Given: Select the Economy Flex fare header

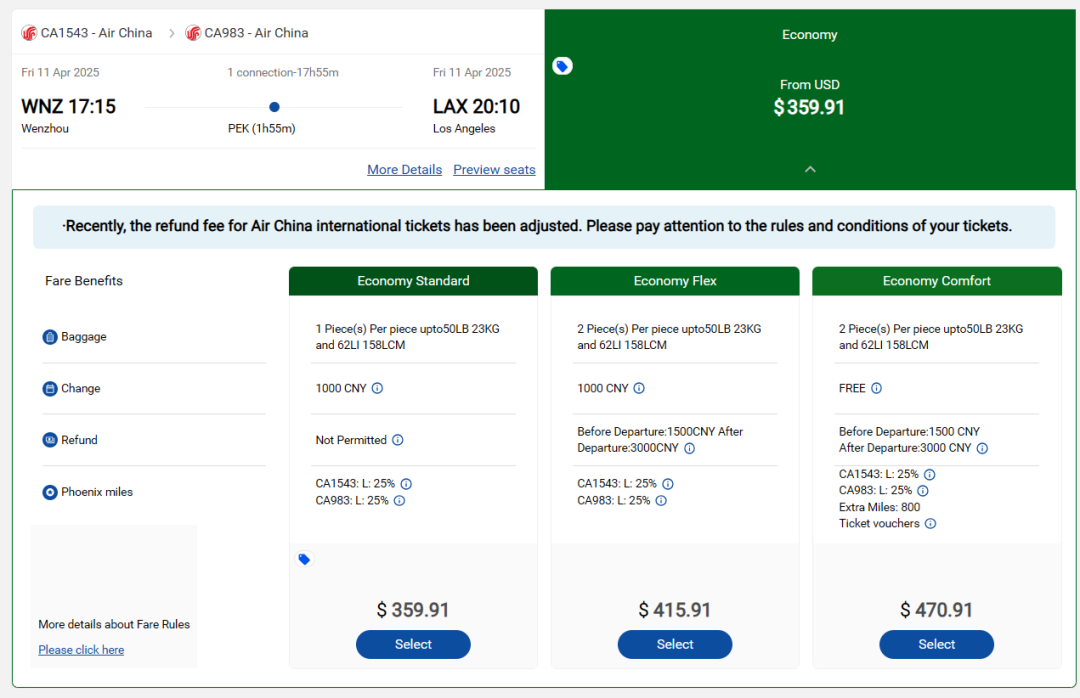Looking at the screenshot, I should (x=675, y=281).
